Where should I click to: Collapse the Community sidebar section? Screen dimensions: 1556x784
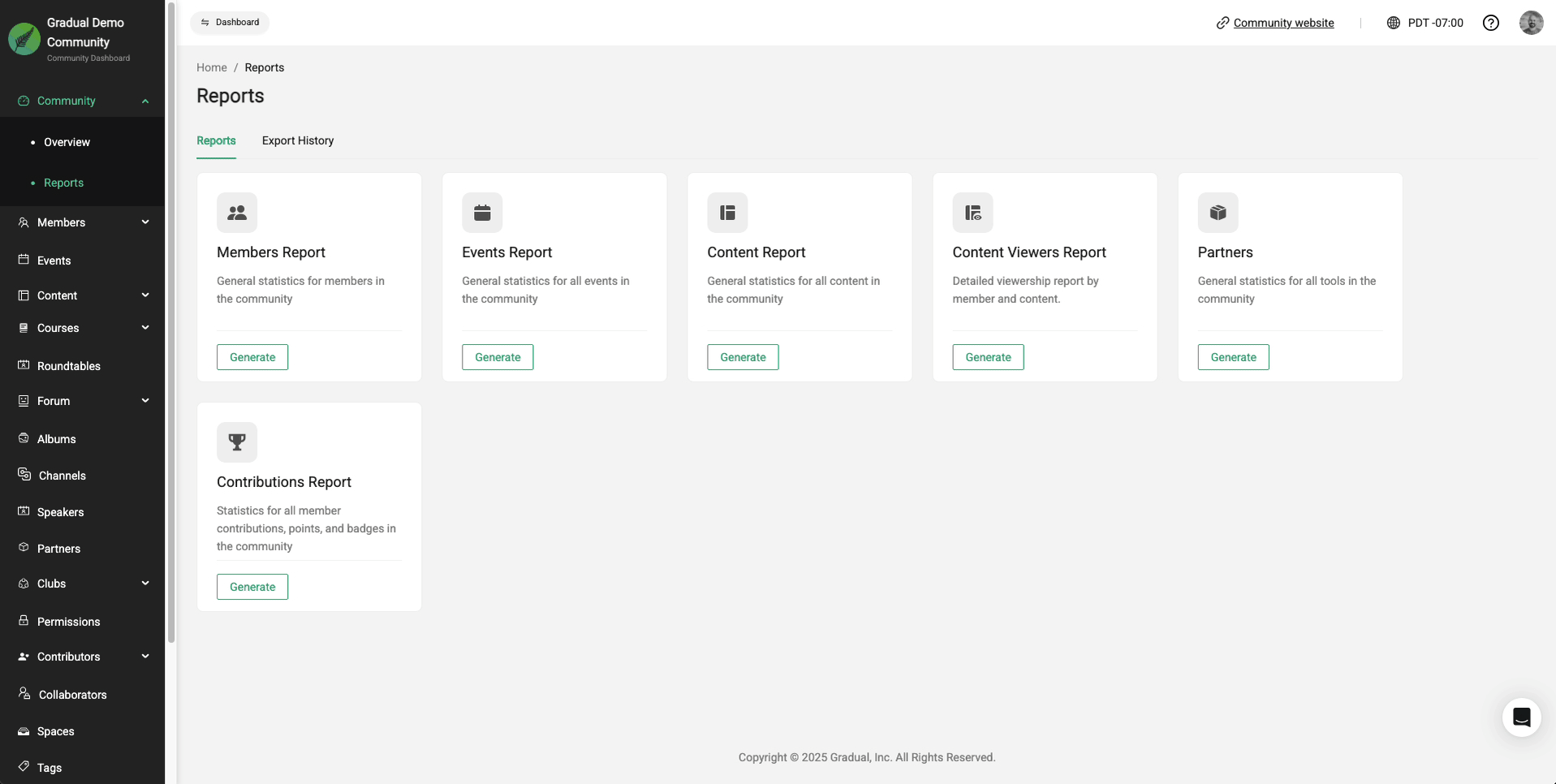(x=145, y=101)
